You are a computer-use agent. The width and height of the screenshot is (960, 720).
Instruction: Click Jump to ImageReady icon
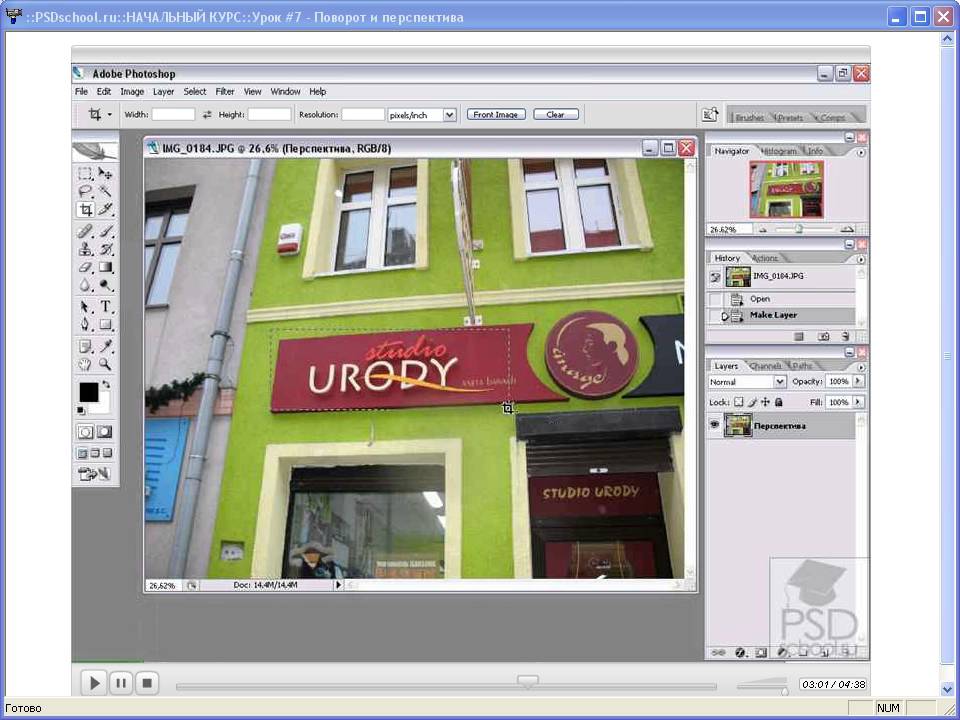[x=94, y=473]
